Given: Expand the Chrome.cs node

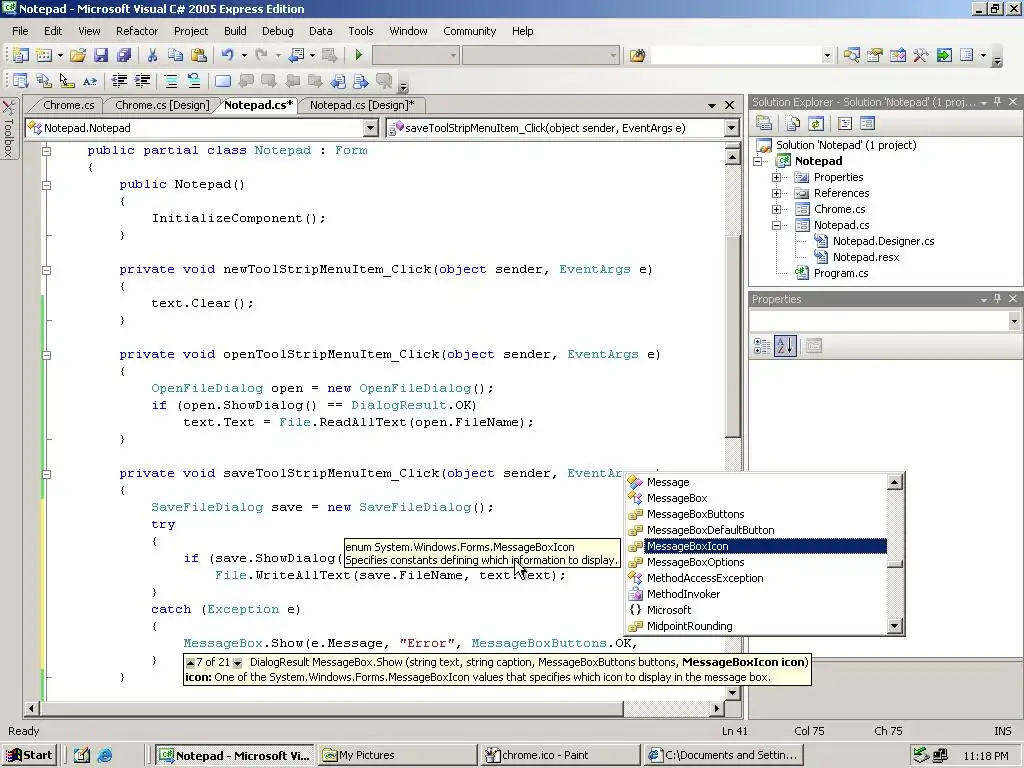Looking at the screenshot, I should (x=776, y=209).
